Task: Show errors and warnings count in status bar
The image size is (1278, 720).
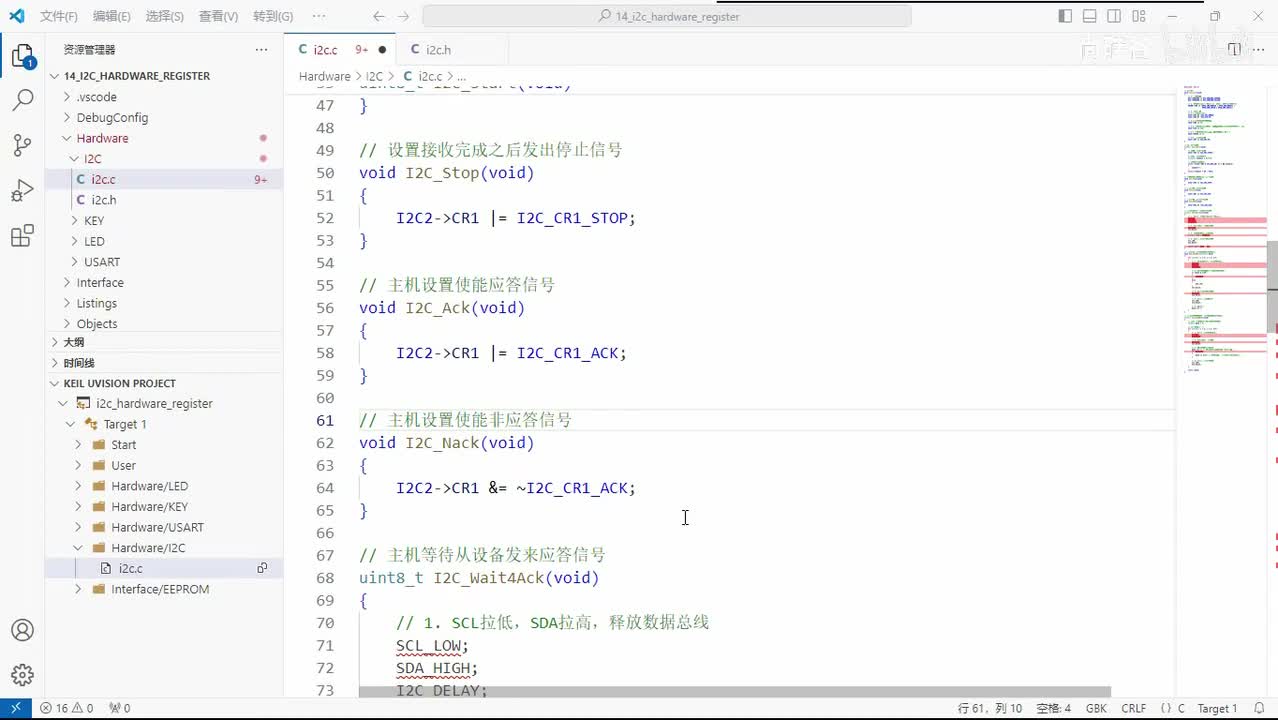Action: 66,708
